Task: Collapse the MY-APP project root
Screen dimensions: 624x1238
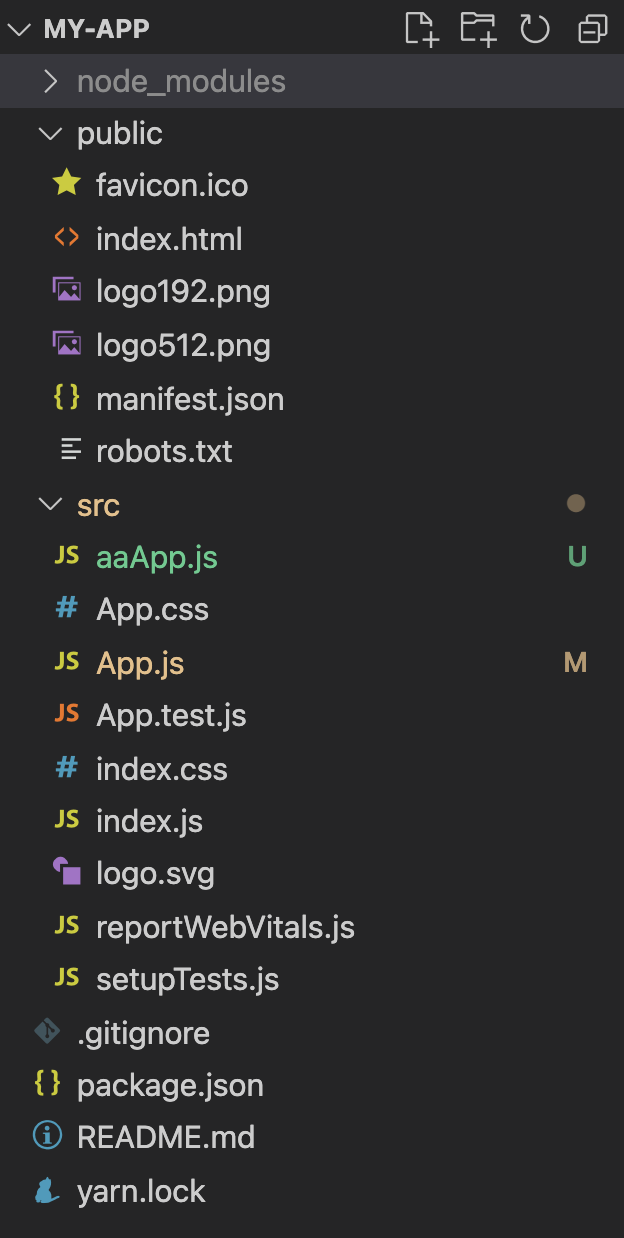Action: click(x=20, y=29)
